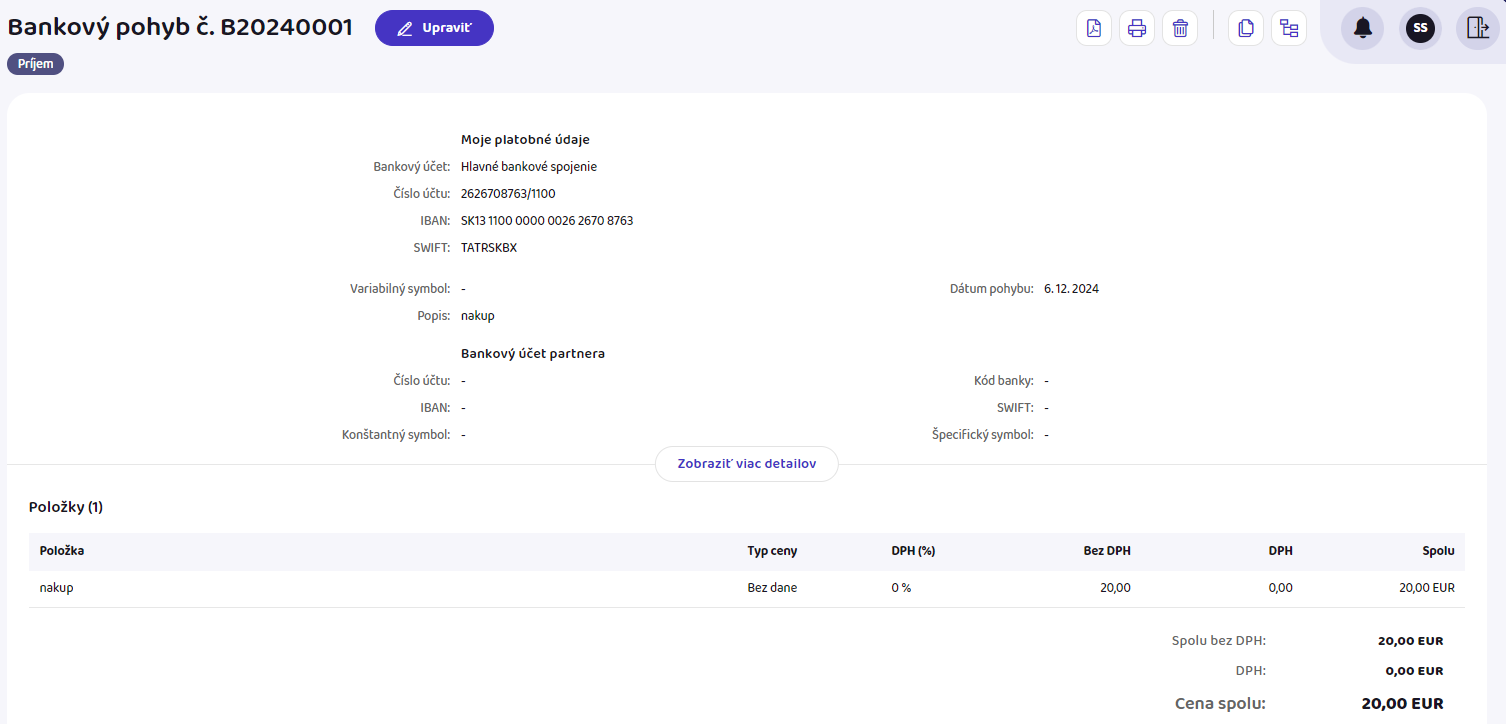
Task: Export the bank movement to PDF
Action: point(1094,28)
